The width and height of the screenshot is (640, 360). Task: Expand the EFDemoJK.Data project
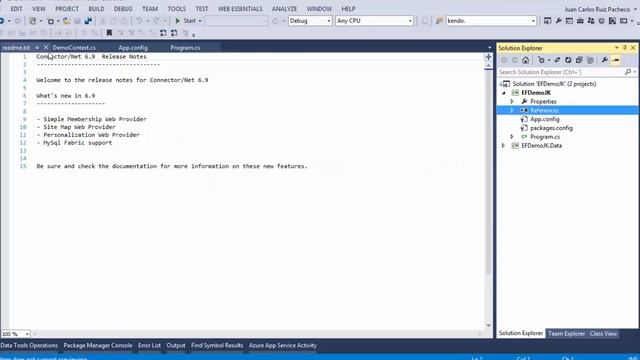coord(503,146)
